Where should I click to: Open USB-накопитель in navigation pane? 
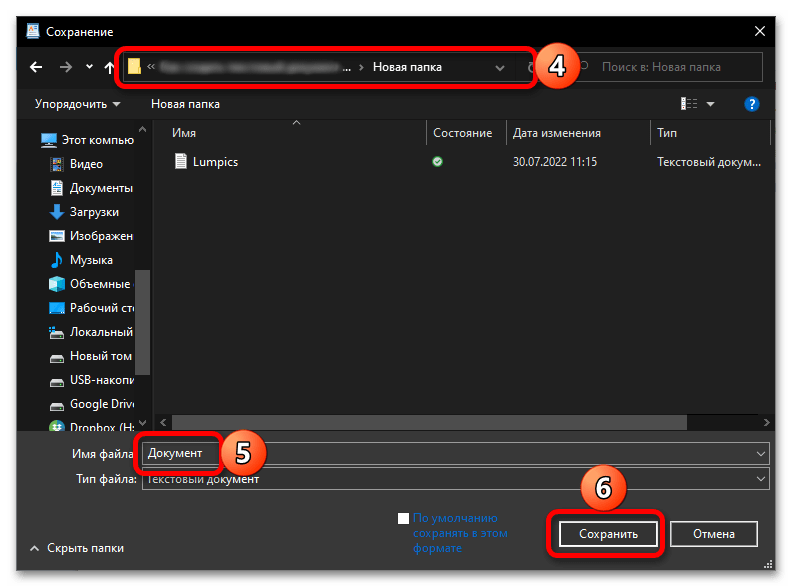tap(92, 380)
